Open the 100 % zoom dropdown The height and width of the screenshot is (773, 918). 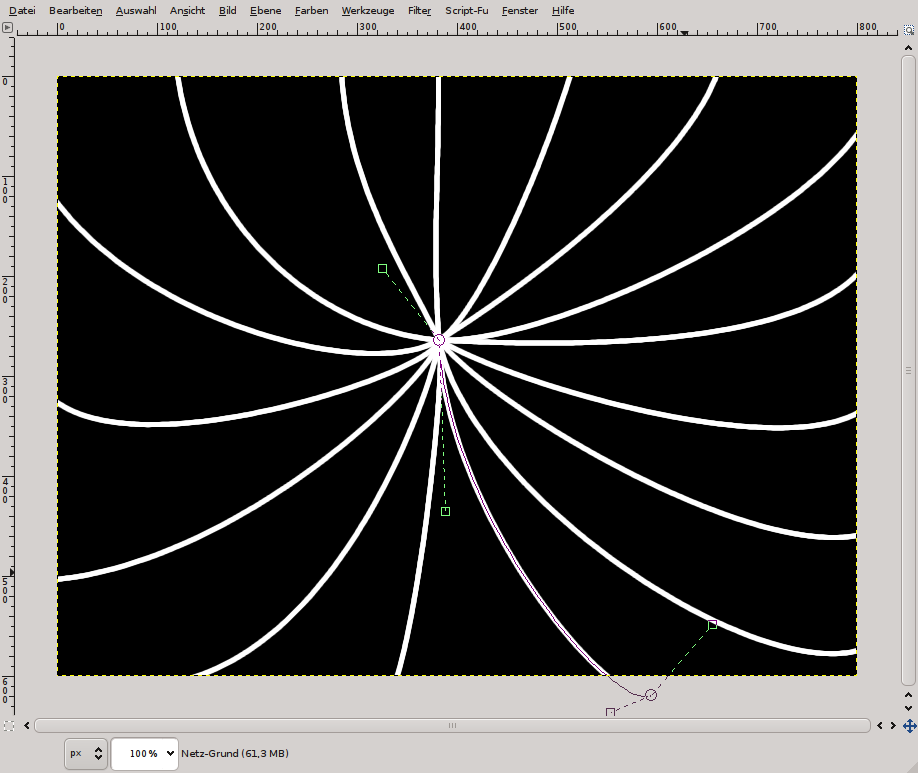pos(145,754)
